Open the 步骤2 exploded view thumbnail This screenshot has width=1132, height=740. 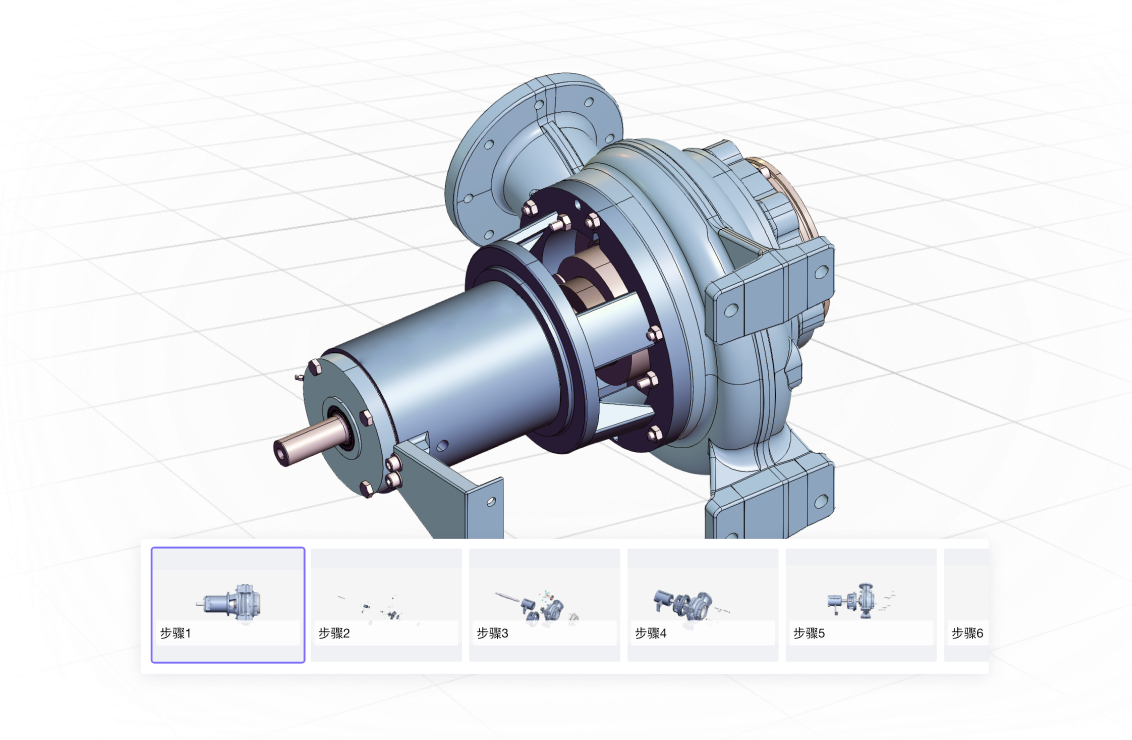pos(386,605)
